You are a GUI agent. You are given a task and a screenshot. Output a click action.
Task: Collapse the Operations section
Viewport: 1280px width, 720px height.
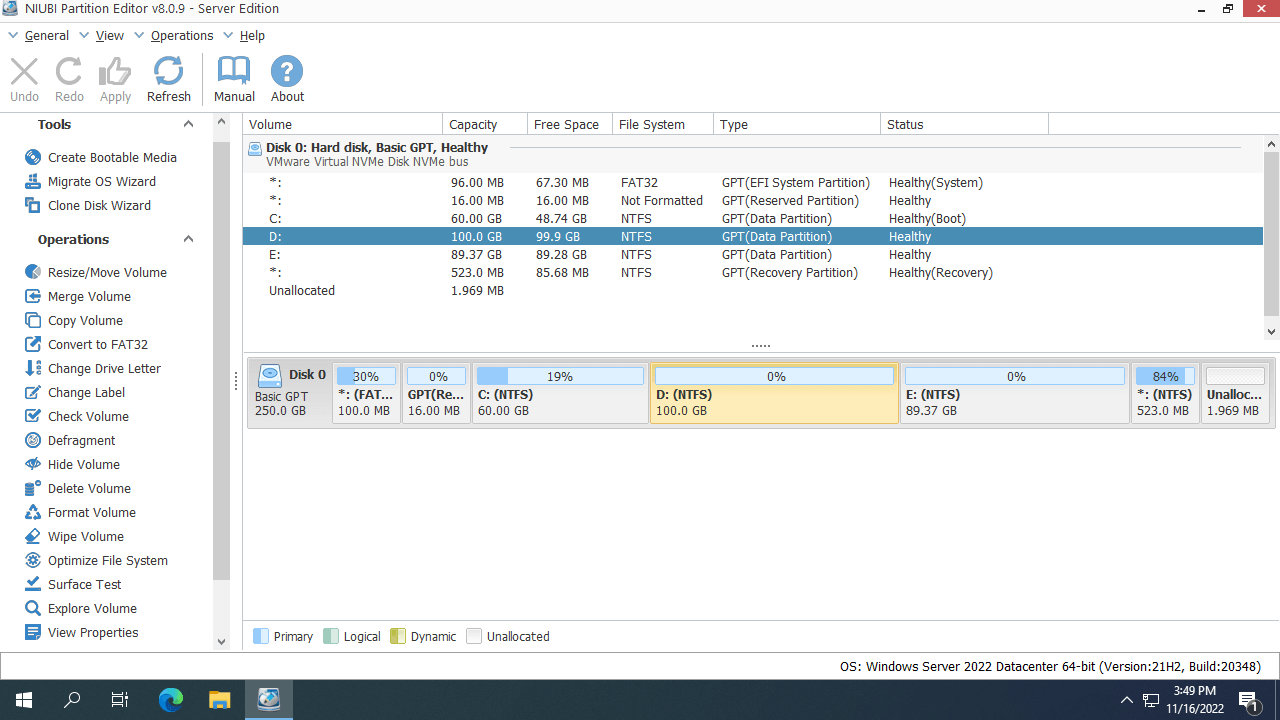(x=188, y=239)
